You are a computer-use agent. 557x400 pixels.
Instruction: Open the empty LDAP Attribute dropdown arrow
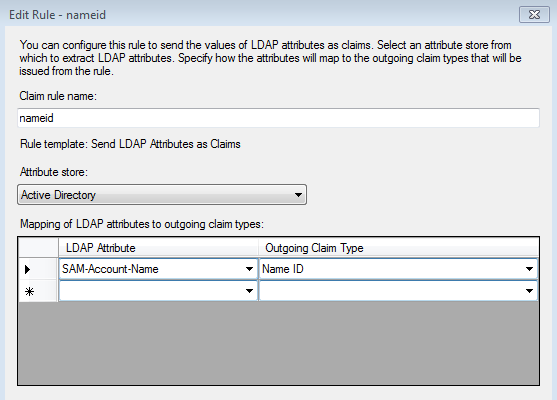(x=249, y=291)
